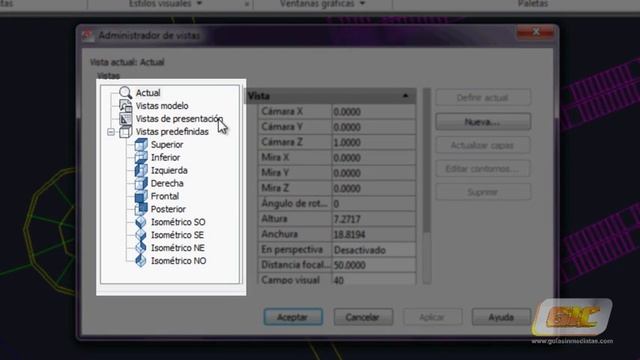Screen dimensions: 640x360
Task: Click the Isométrico SE icon
Action: coord(141,235)
